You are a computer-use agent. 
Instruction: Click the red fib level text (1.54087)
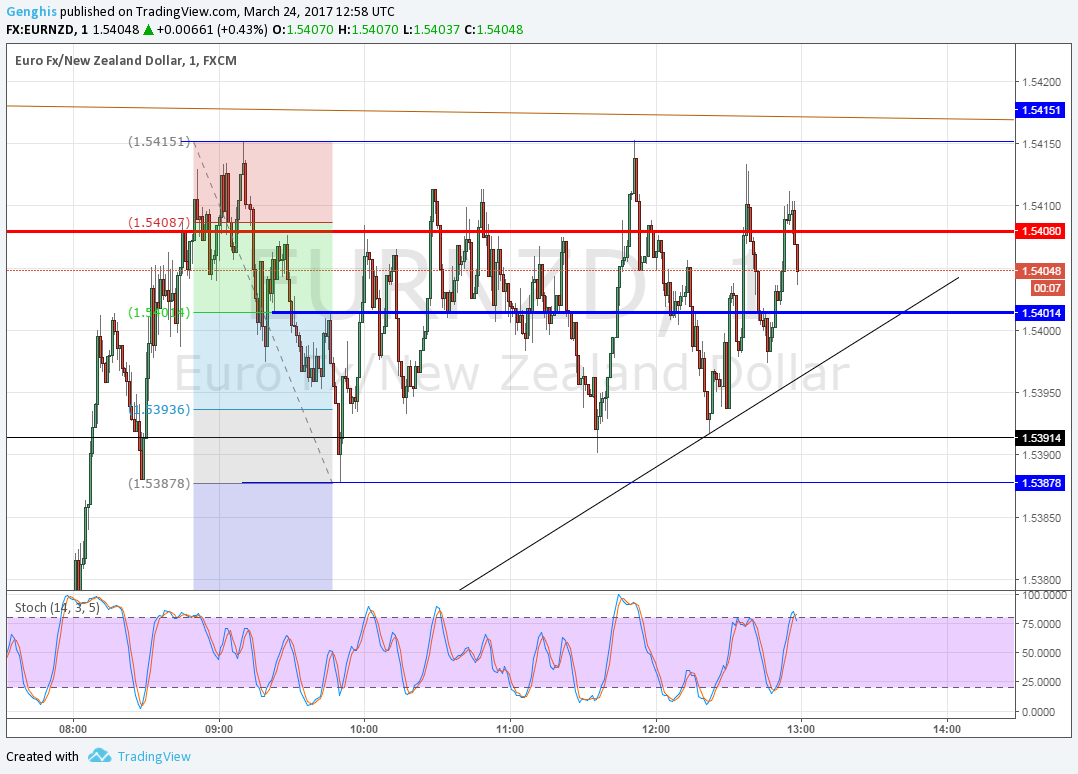[159, 222]
